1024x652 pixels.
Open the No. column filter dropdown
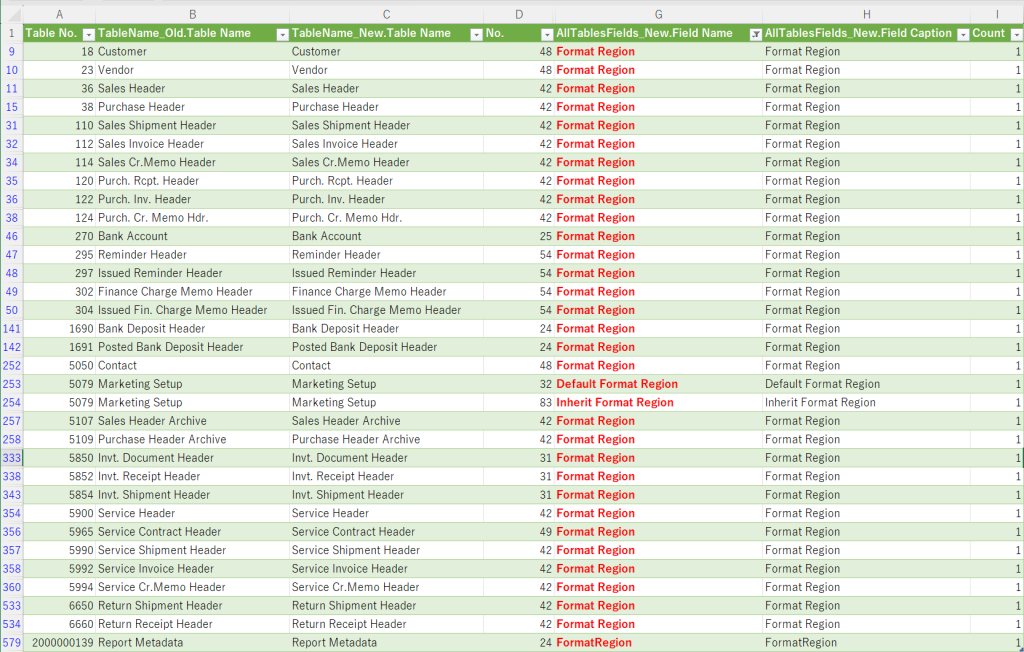point(547,35)
